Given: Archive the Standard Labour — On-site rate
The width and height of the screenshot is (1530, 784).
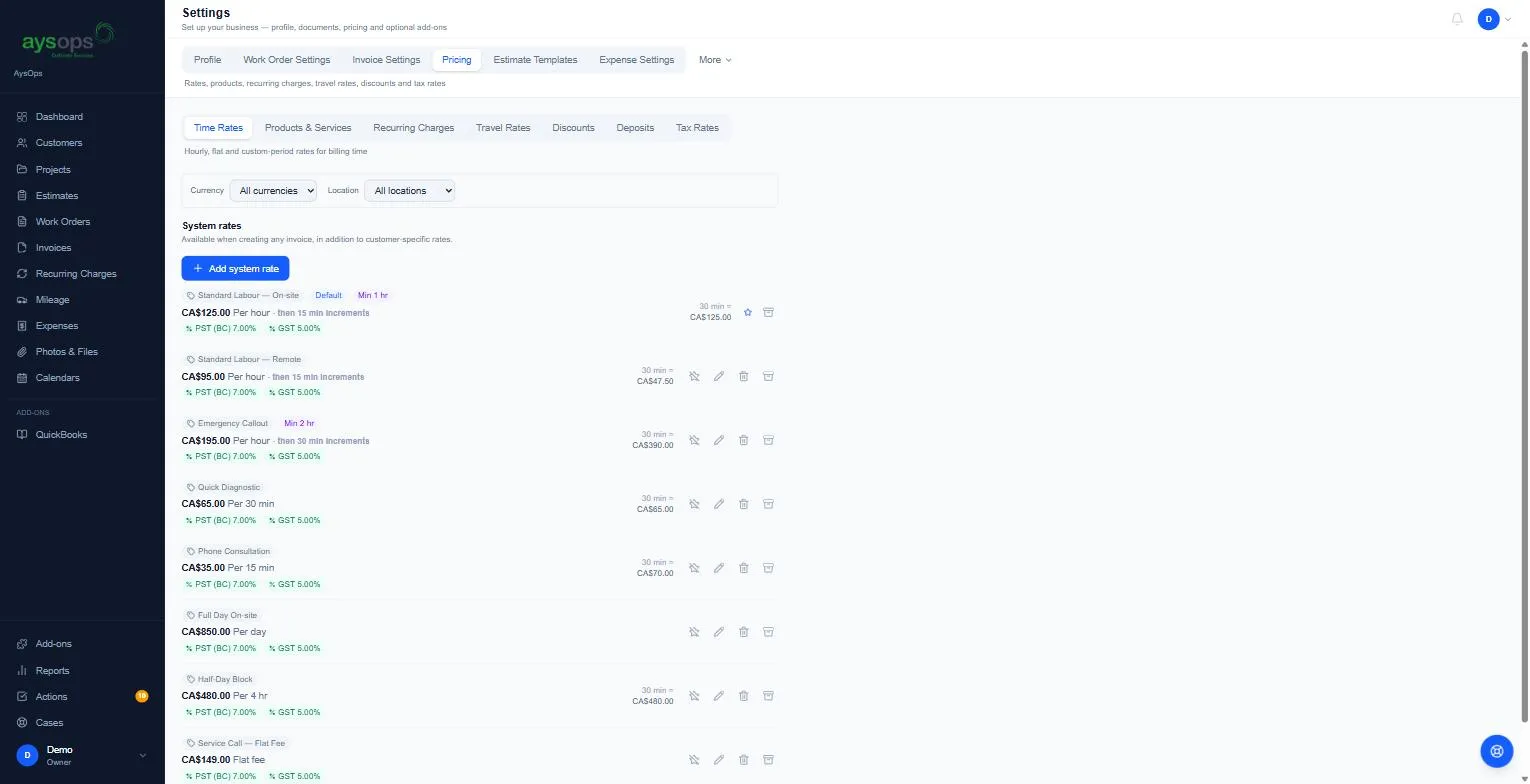Looking at the screenshot, I should point(768,312).
